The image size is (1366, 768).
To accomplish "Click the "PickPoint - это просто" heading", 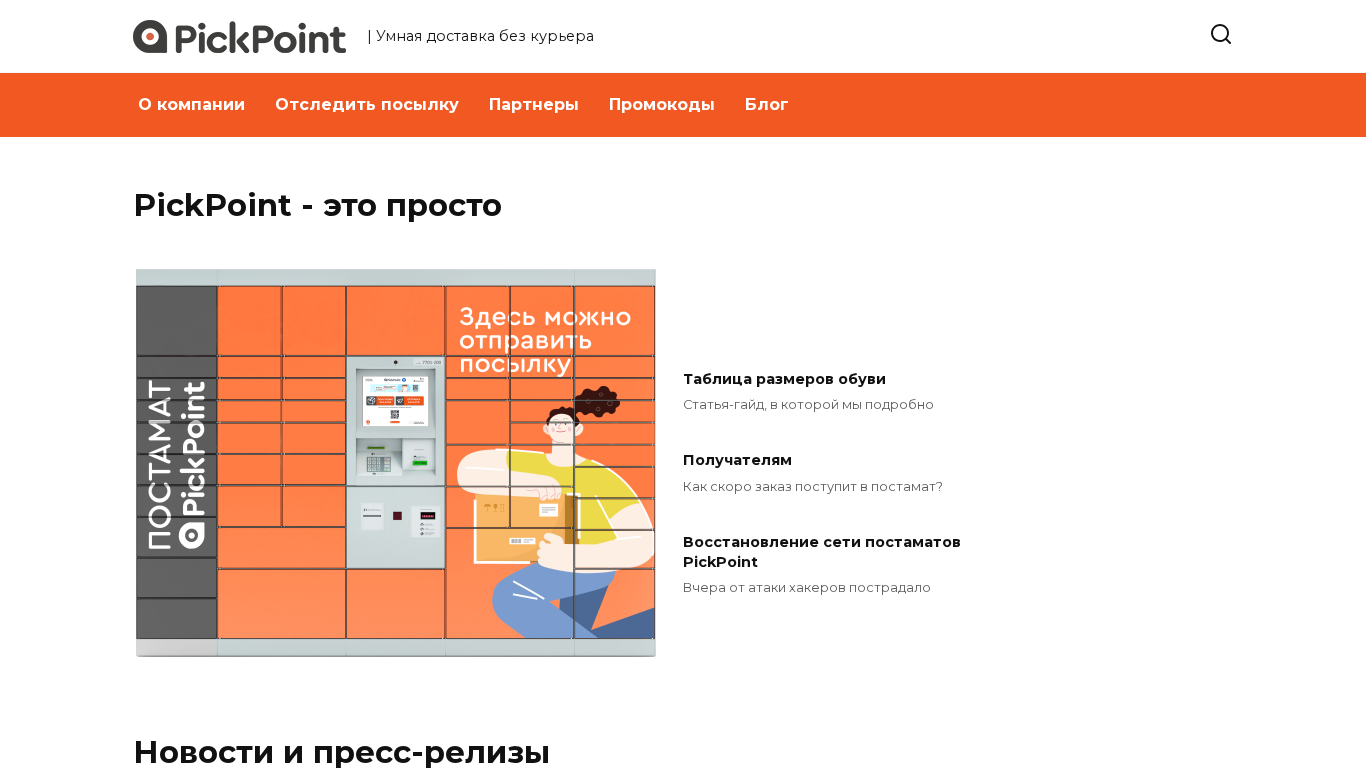I will coord(318,205).
